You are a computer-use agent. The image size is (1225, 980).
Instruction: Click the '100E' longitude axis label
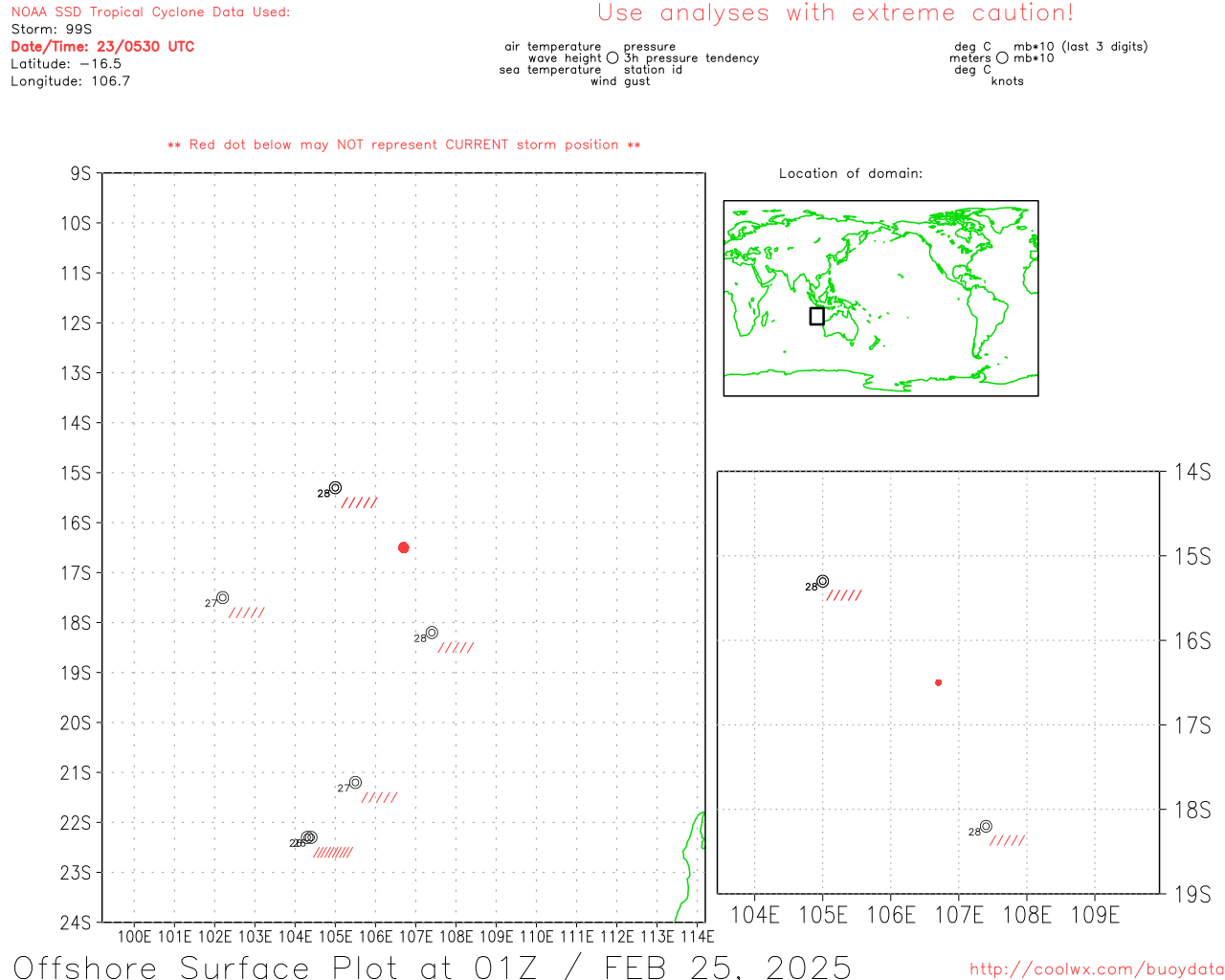click(134, 937)
